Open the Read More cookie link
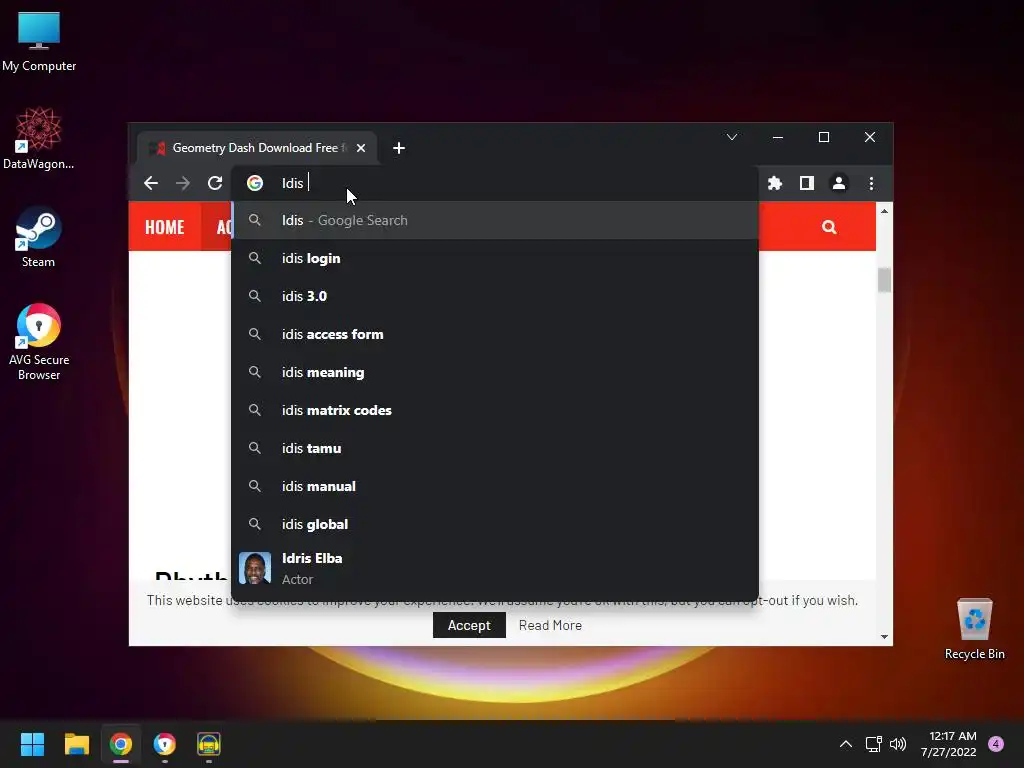This screenshot has height=768, width=1024. [550, 626]
